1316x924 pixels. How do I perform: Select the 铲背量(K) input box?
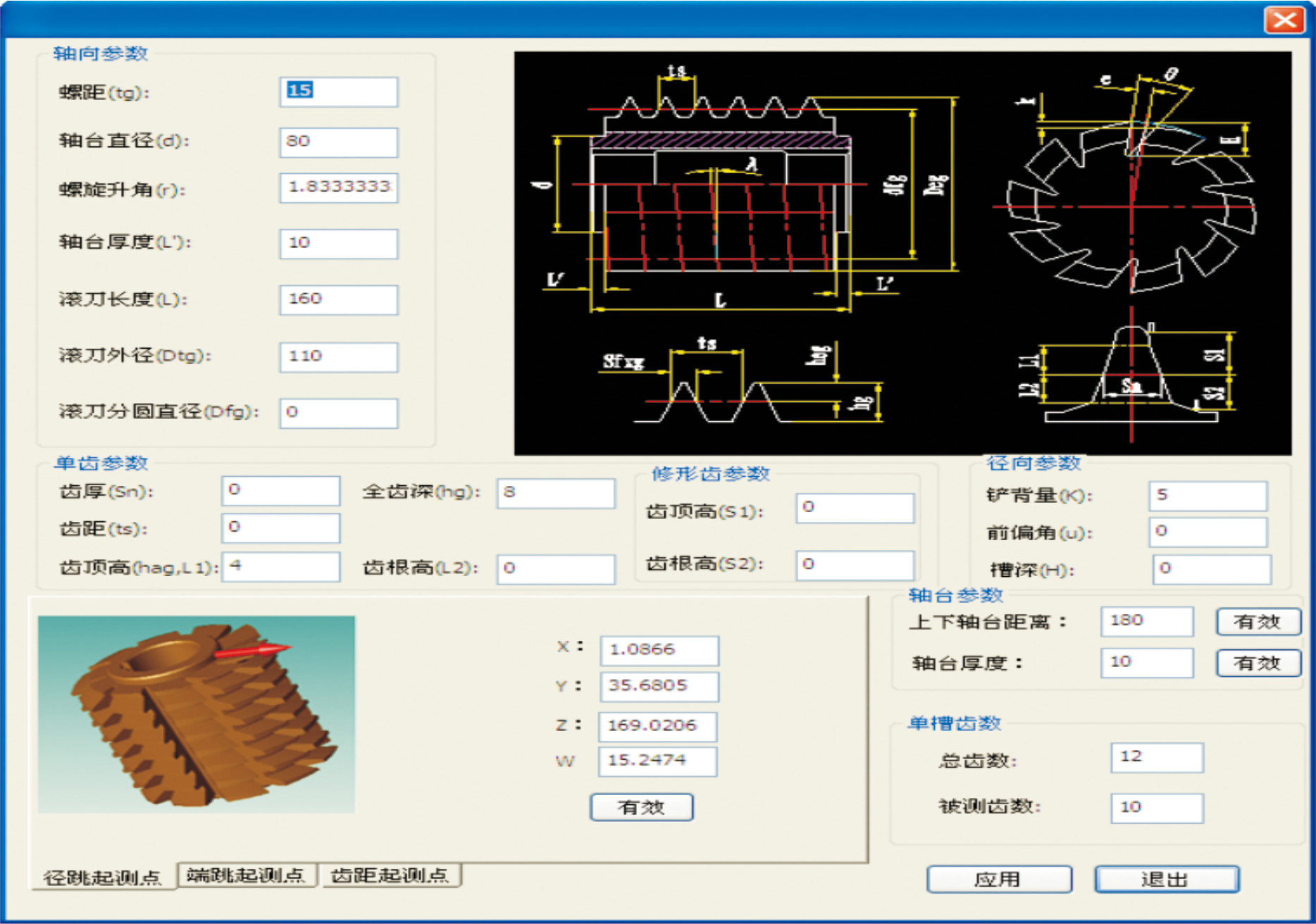1208,496
